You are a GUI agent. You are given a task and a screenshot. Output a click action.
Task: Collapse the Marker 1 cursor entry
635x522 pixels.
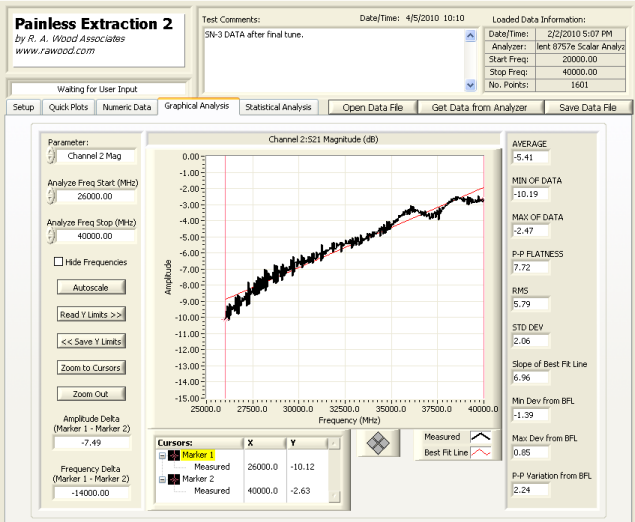162,456
